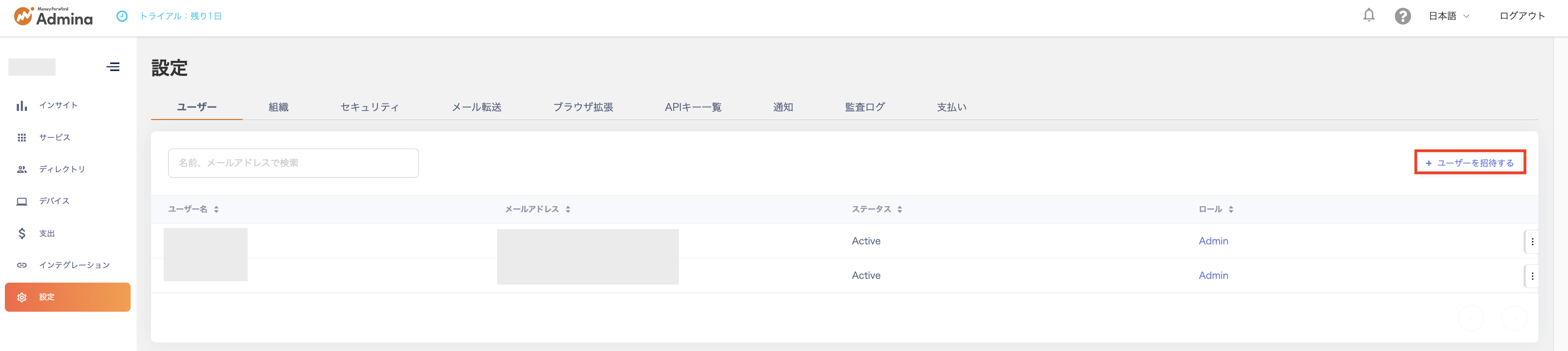Focus the name and email search field
The height and width of the screenshot is (351, 1568).
coord(294,163)
